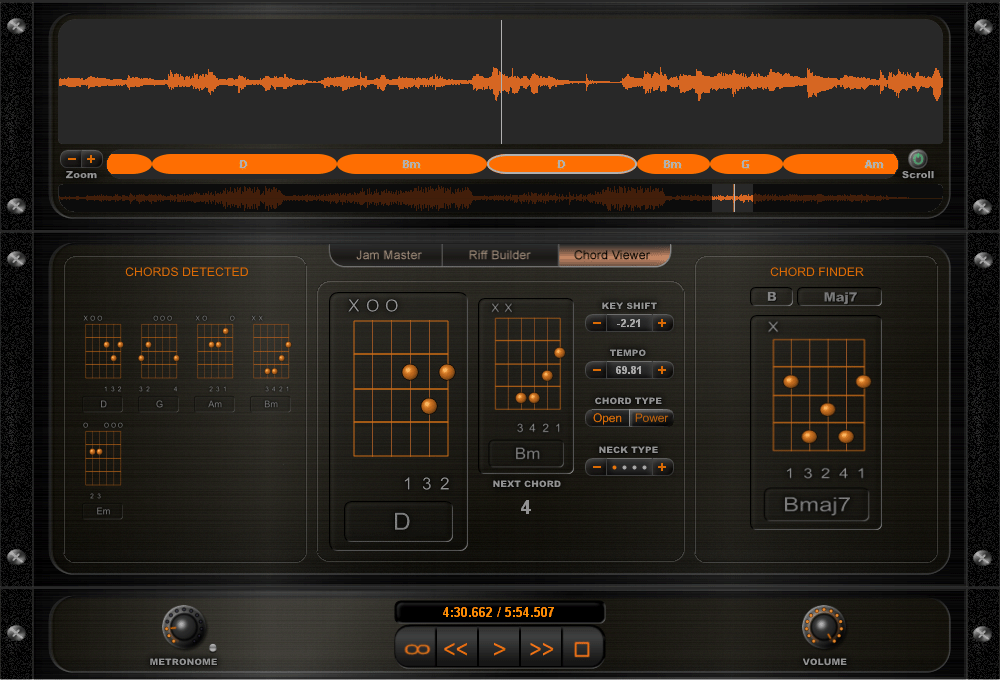Click the Volume knob
The width and height of the screenshot is (1000, 680).
(822, 628)
